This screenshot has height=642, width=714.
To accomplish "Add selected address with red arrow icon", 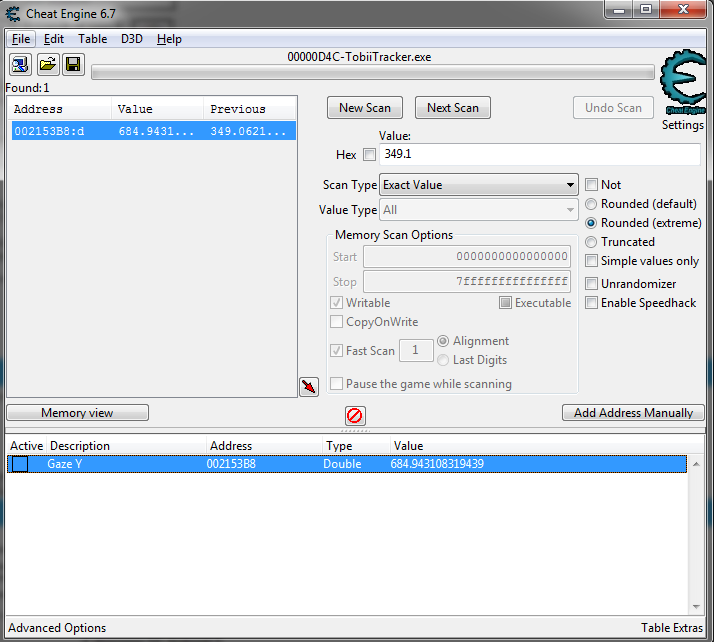I will point(309,387).
